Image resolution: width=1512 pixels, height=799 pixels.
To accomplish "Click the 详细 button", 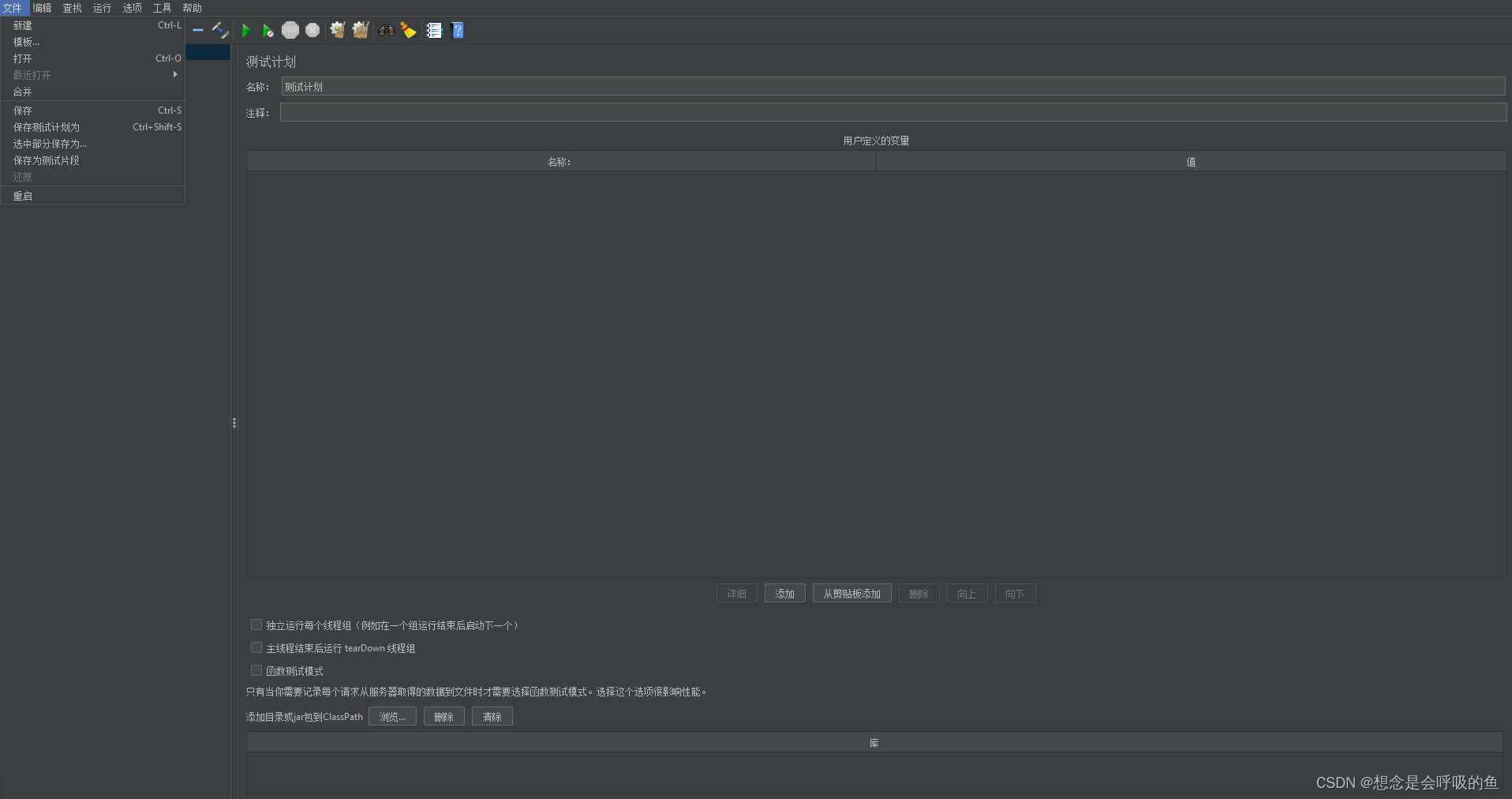I will pyautogui.click(x=736, y=594).
